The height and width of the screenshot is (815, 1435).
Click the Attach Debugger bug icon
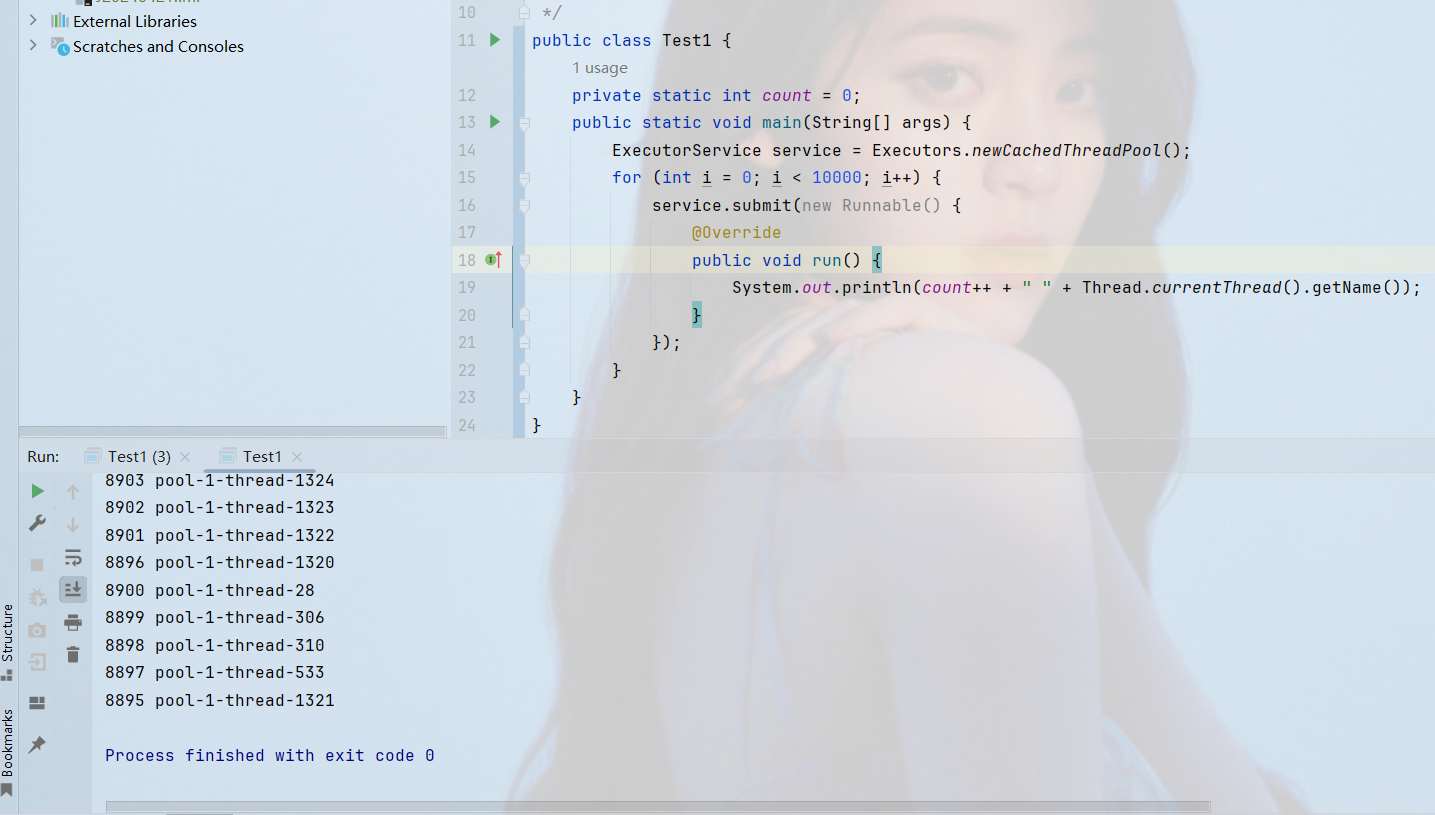point(37,597)
